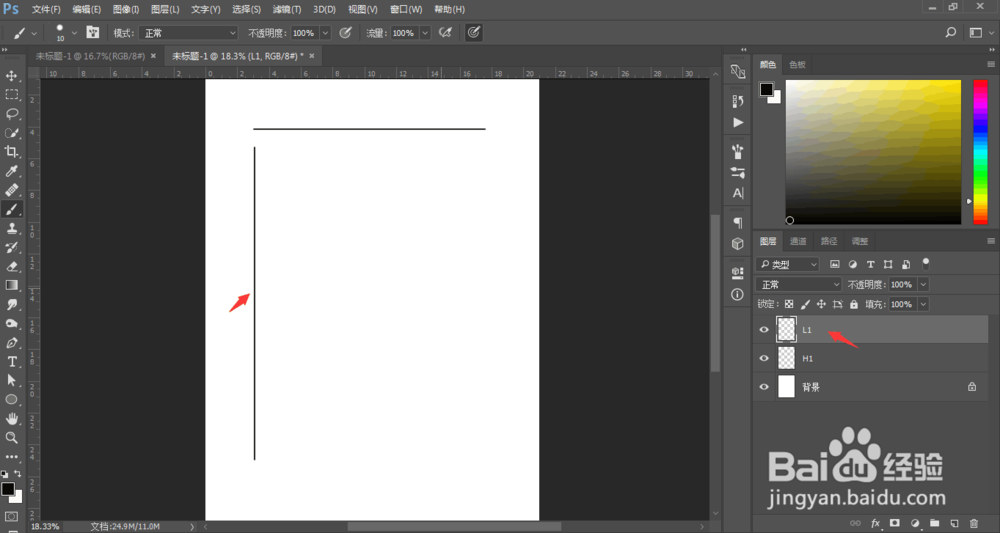
Task: Open tool preset picker arrow
Action: click(34, 33)
